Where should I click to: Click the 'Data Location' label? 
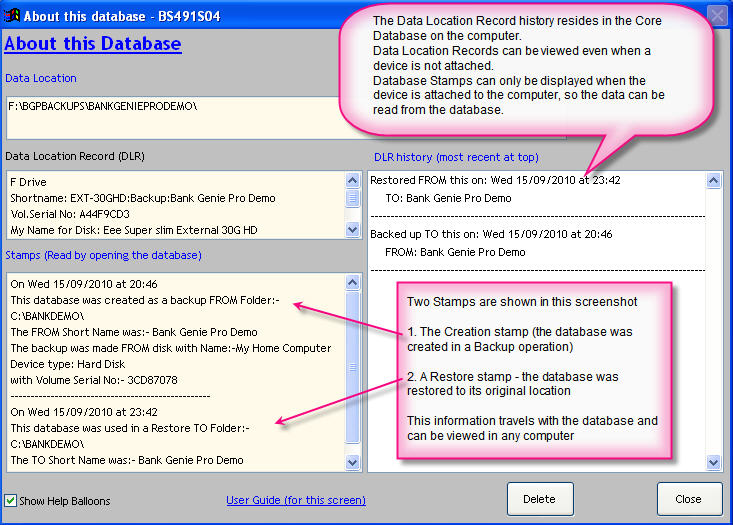[41, 78]
